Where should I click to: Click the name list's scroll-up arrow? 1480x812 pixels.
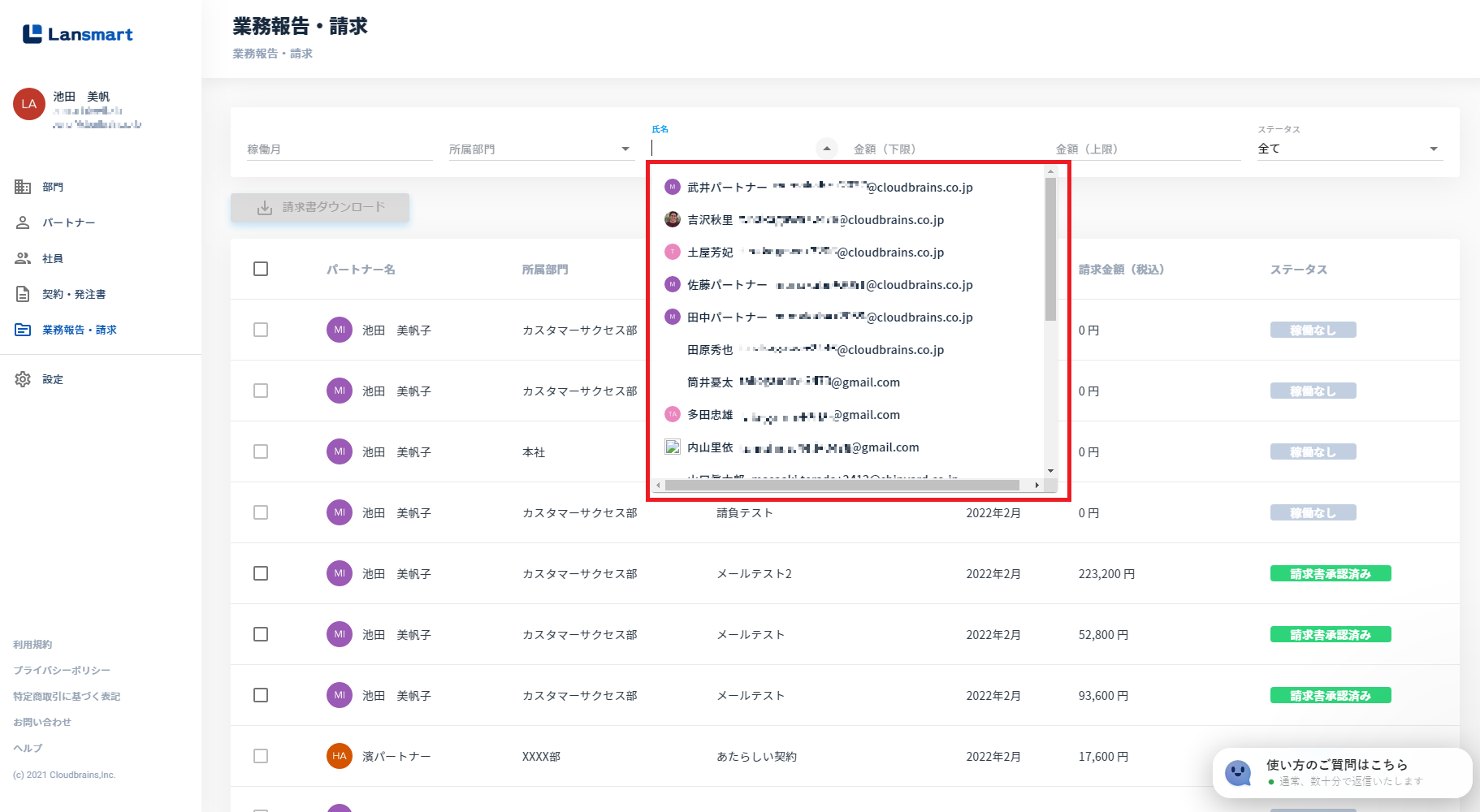point(1050,171)
